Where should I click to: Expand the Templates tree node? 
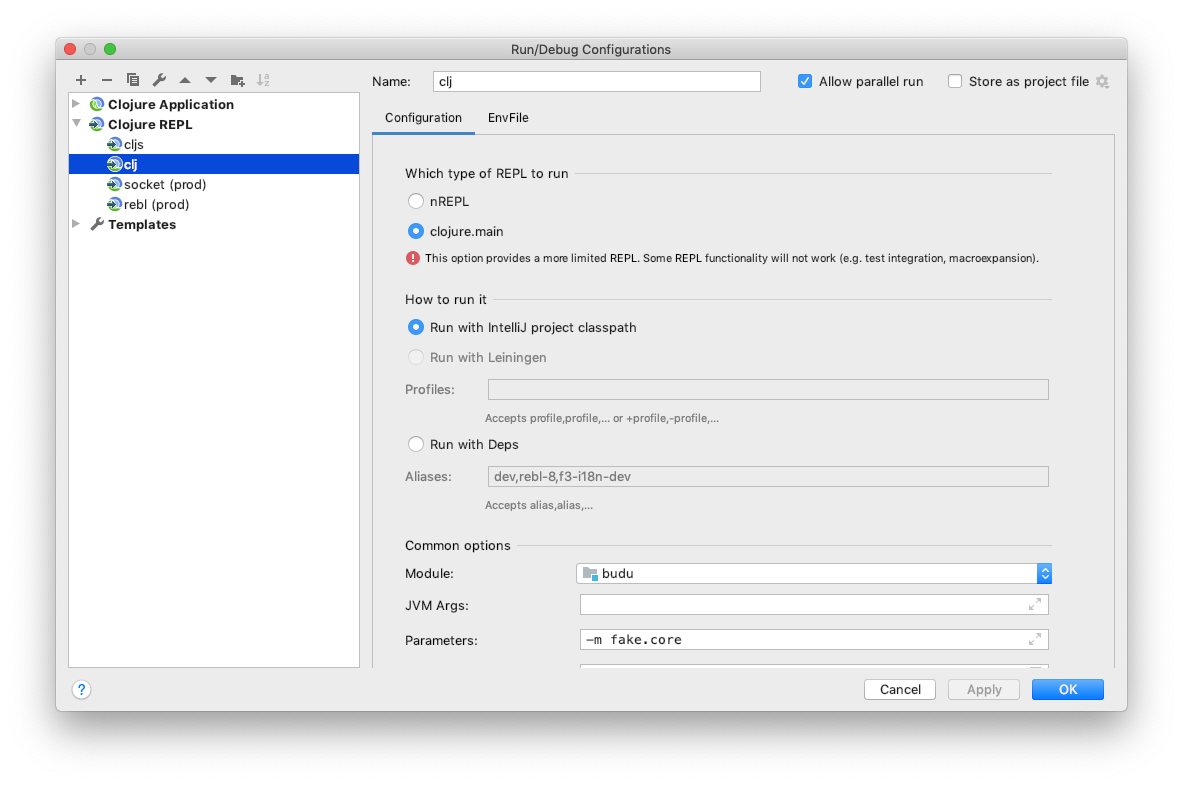76,224
